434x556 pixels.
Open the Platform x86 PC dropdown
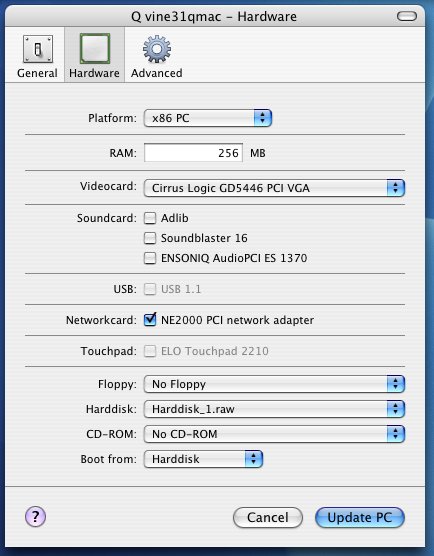tap(208, 118)
